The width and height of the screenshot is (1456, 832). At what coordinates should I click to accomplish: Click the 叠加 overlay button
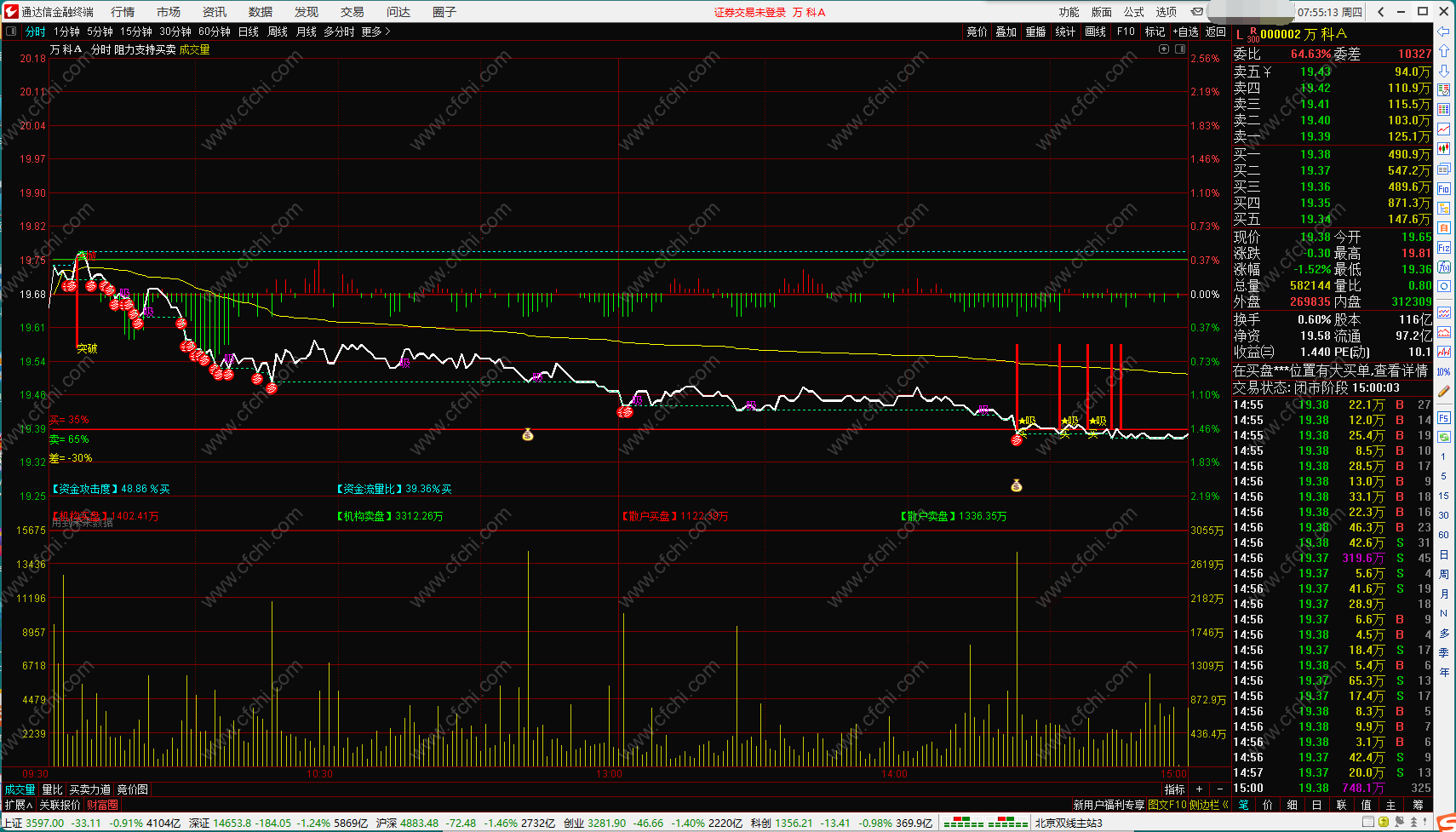[x=1006, y=32]
